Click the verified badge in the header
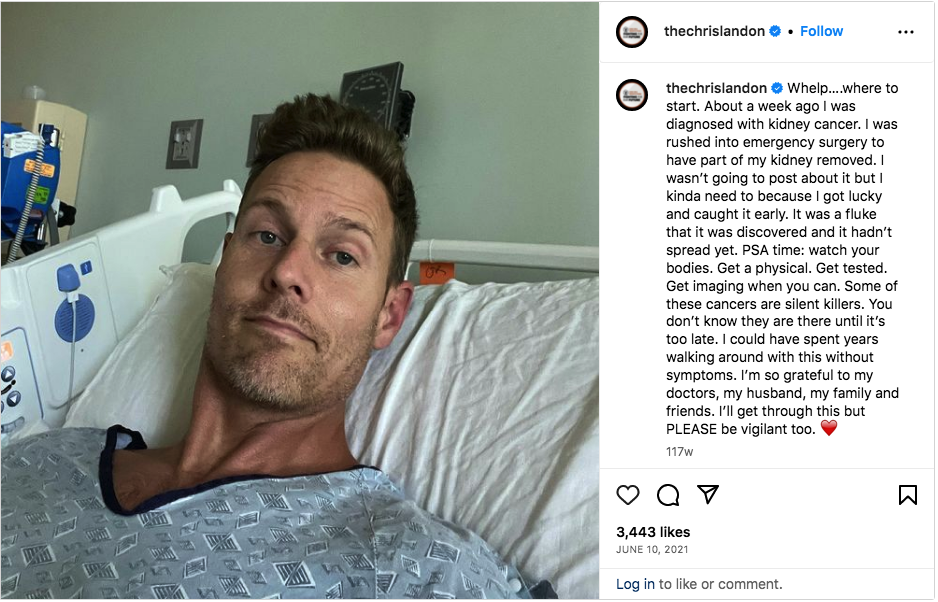This screenshot has height=602, width=938. (x=775, y=31)
